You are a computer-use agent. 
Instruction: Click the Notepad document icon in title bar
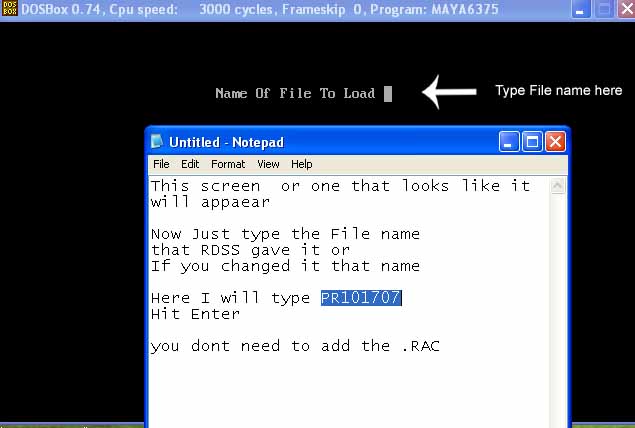pyautogui.click(x=157, y=142)
